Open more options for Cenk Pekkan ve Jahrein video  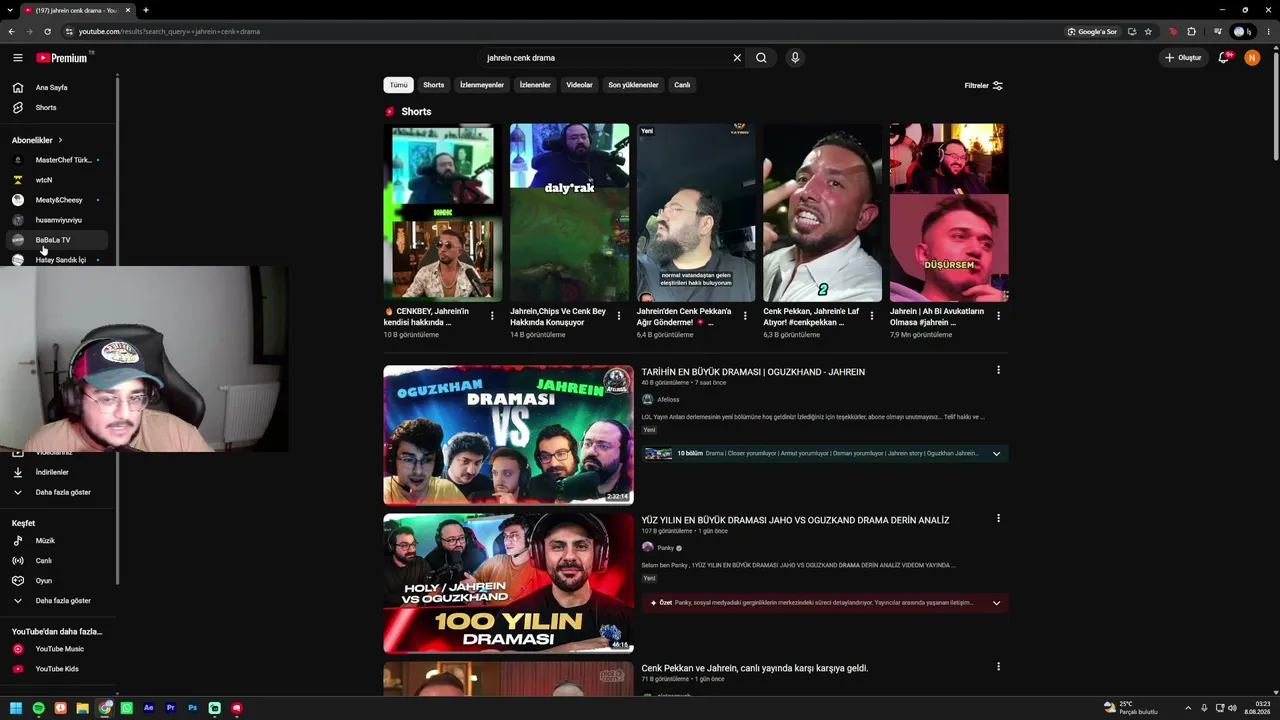[x=998, y=666]
